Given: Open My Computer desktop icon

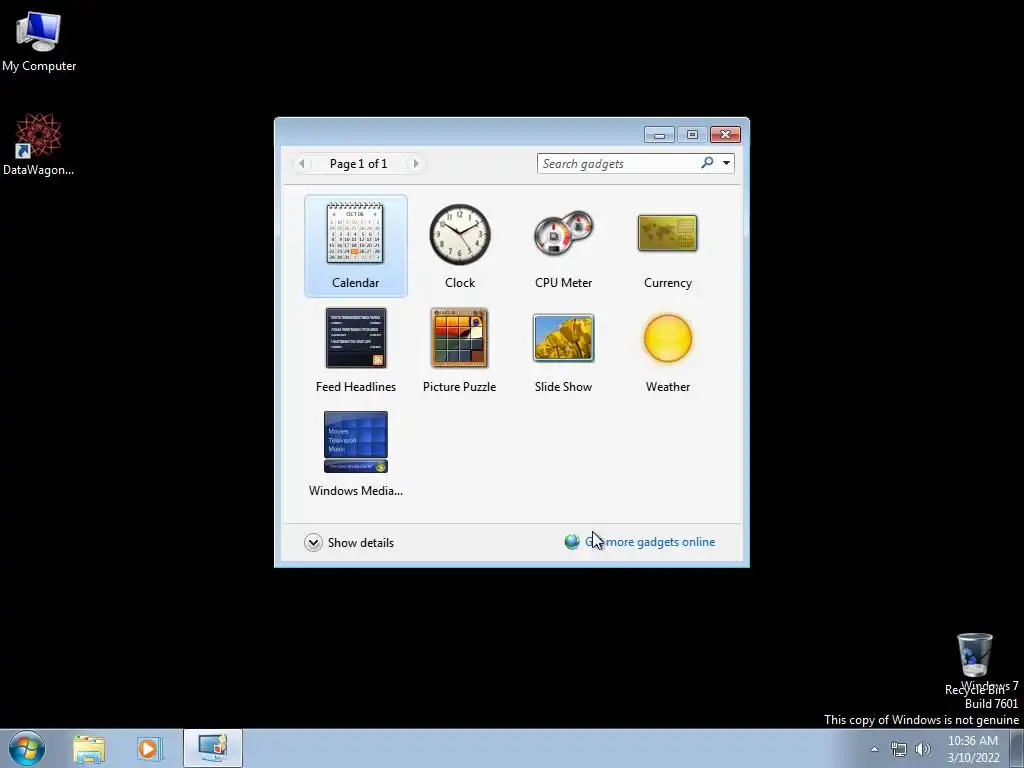Looking at the screenshot, I should click(39, 42).
